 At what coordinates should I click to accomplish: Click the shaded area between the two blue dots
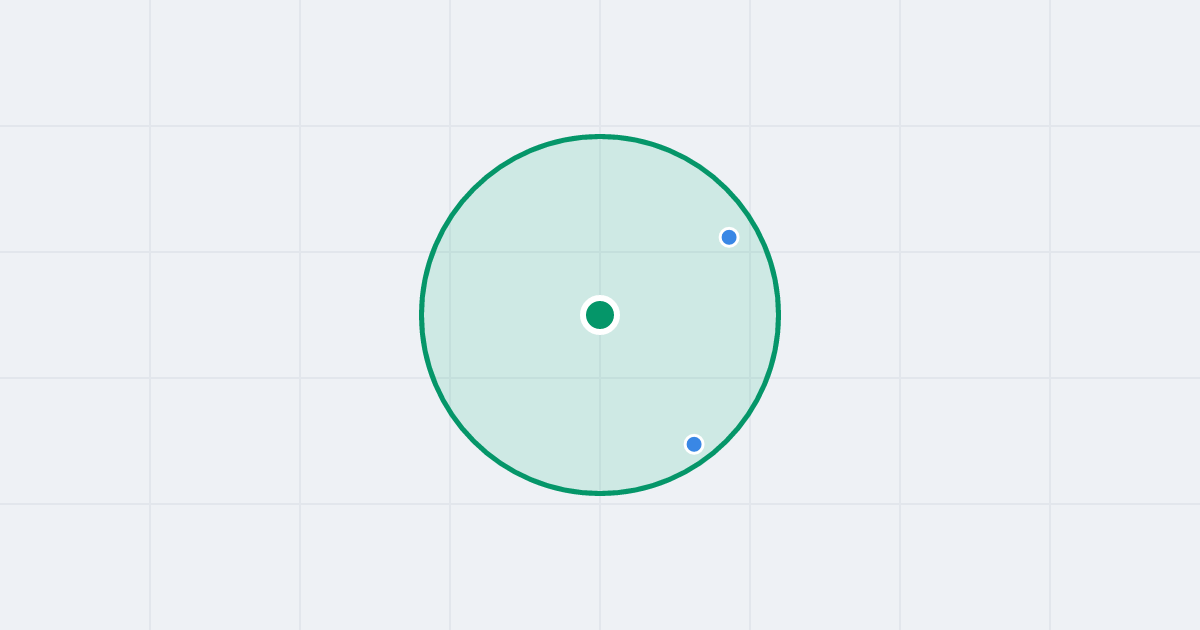715,340
